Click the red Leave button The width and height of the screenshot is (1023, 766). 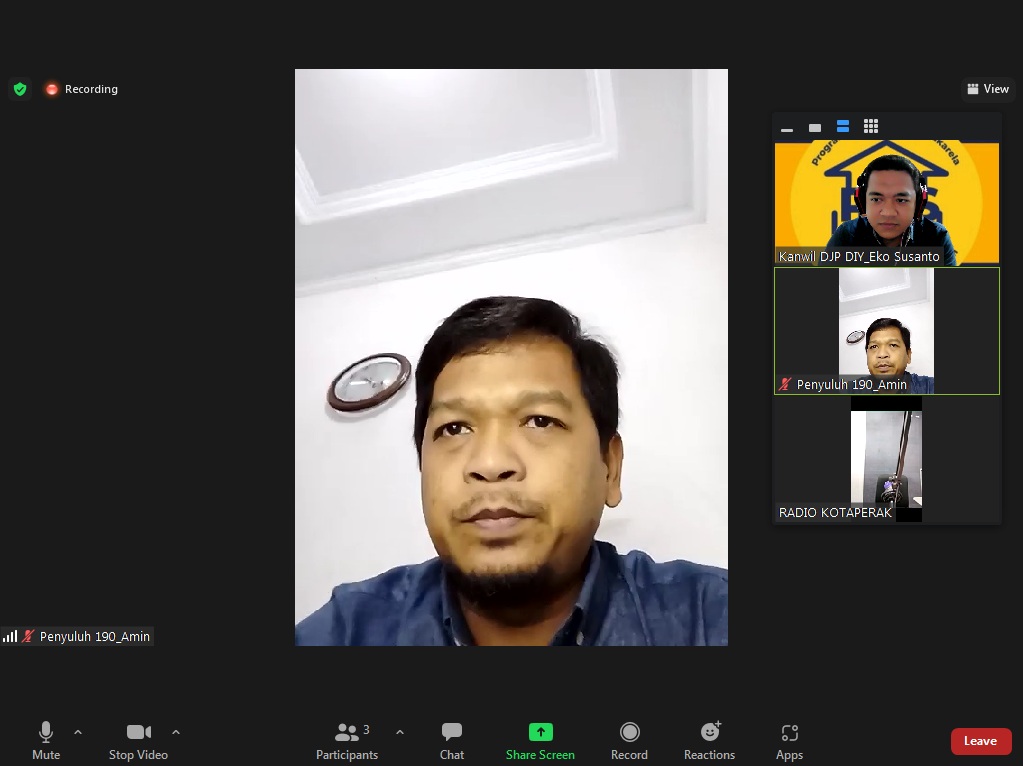coord(980,741)
